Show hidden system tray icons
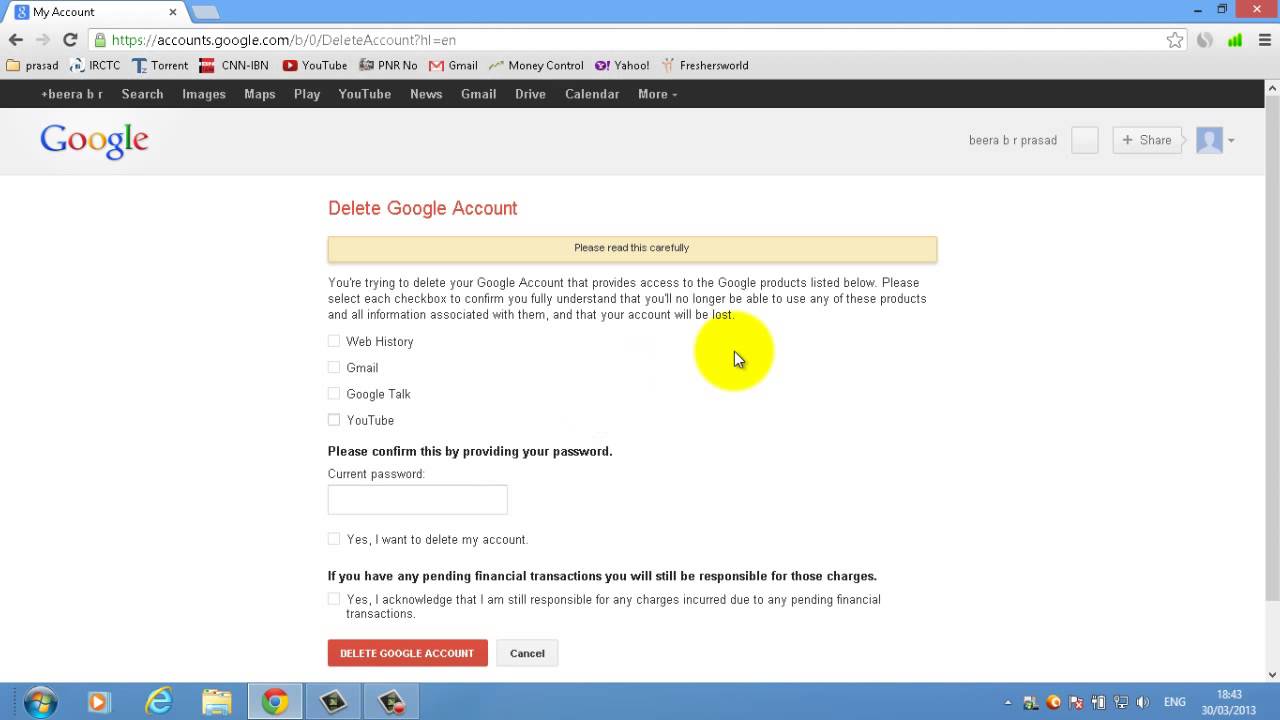This screenshot has height=720, width=1280. 1007,702
